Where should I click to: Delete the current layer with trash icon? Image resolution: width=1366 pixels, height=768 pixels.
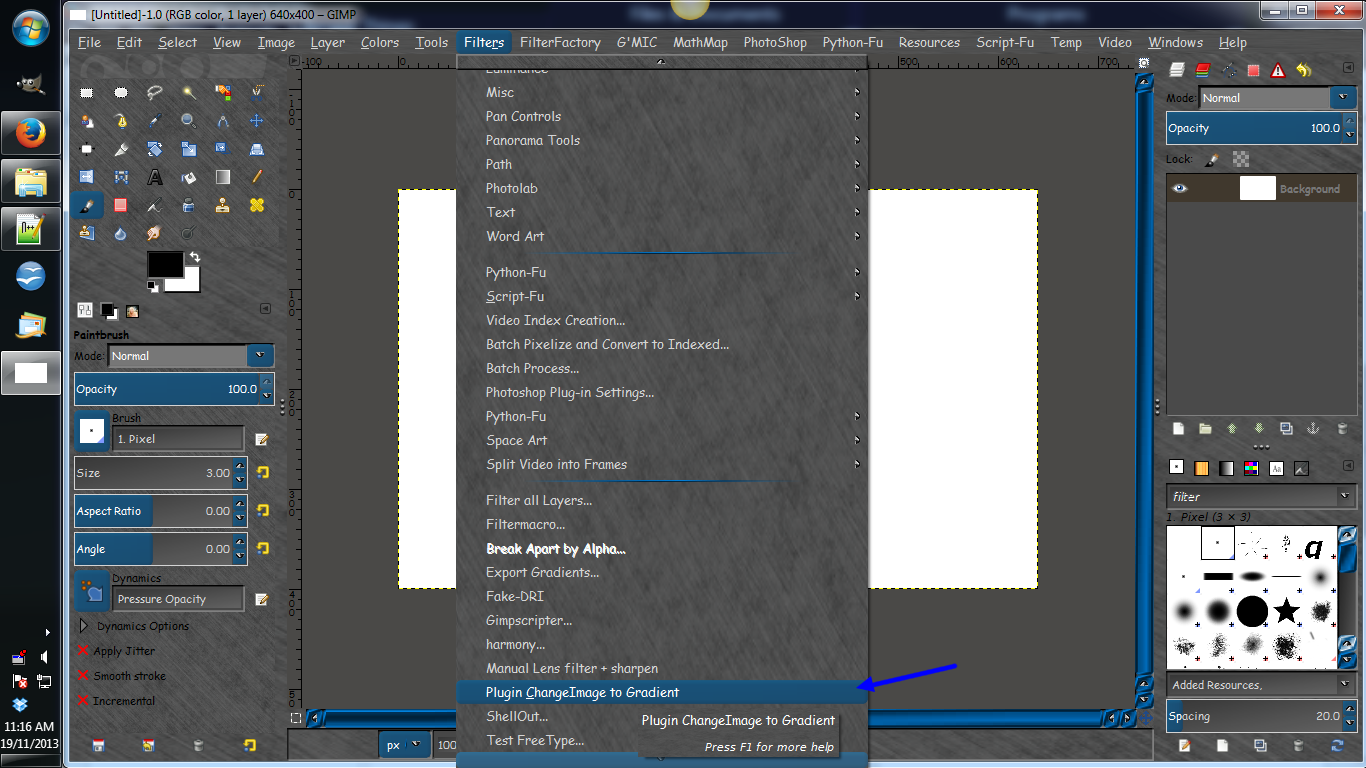coord(1342,429)
